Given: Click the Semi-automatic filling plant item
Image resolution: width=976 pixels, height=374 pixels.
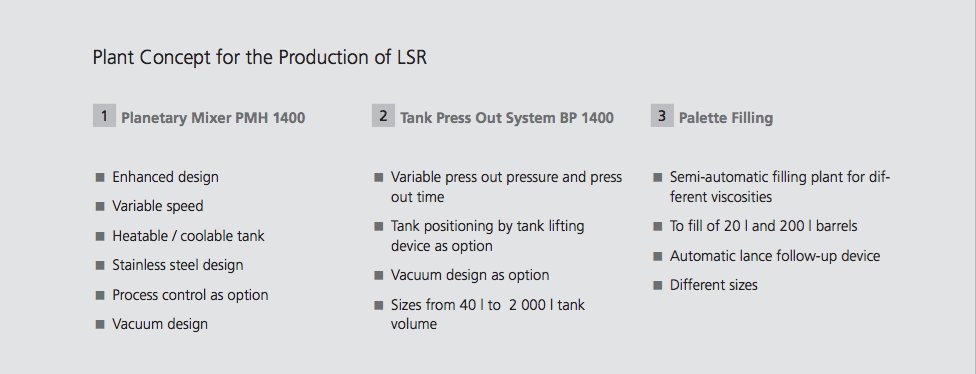Looking at the screenshot, I should pos(780,187).
